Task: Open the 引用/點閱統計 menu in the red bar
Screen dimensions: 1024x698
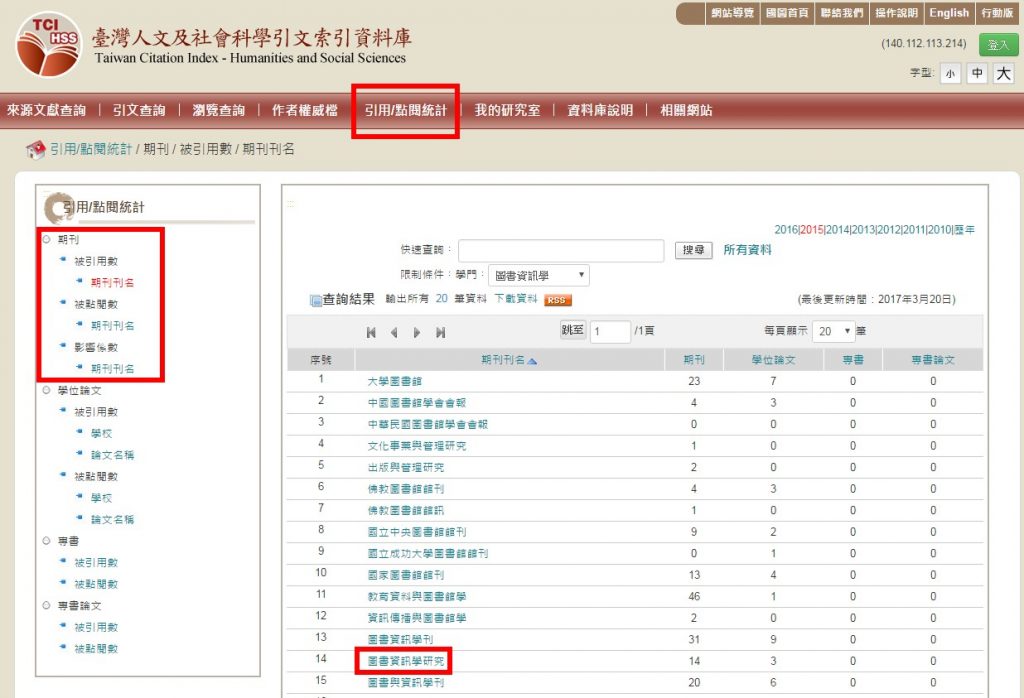Action: click(406, 110)
